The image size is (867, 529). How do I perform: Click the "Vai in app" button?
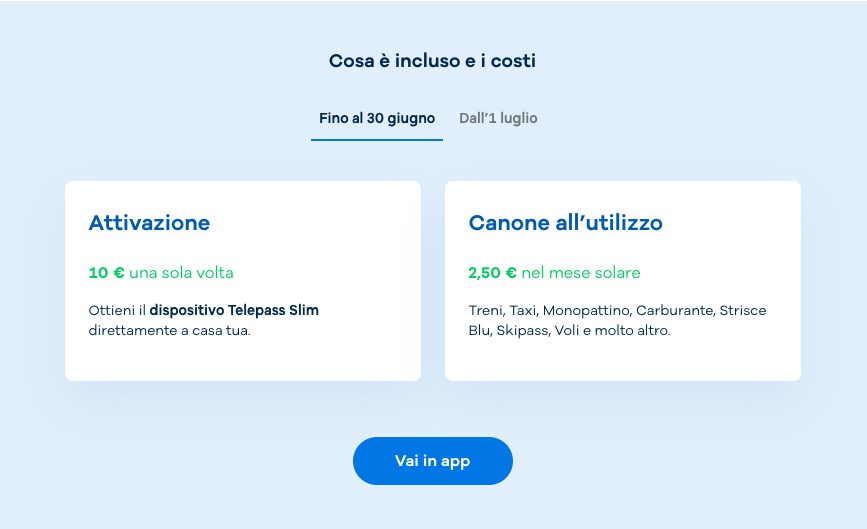point(433,461)
